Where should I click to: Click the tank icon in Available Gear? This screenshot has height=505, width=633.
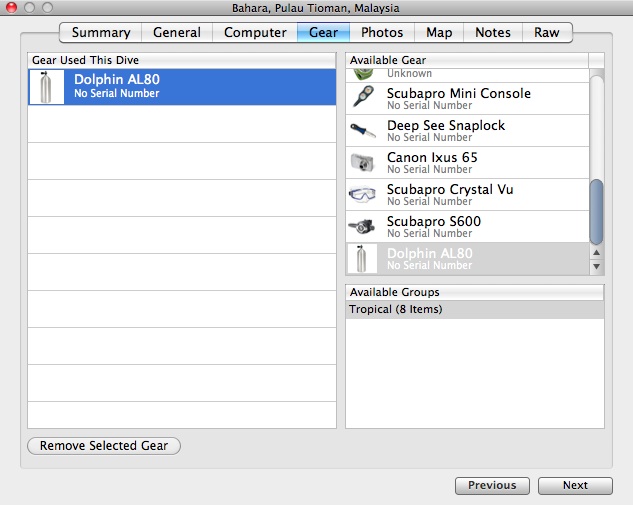[362, 259]
